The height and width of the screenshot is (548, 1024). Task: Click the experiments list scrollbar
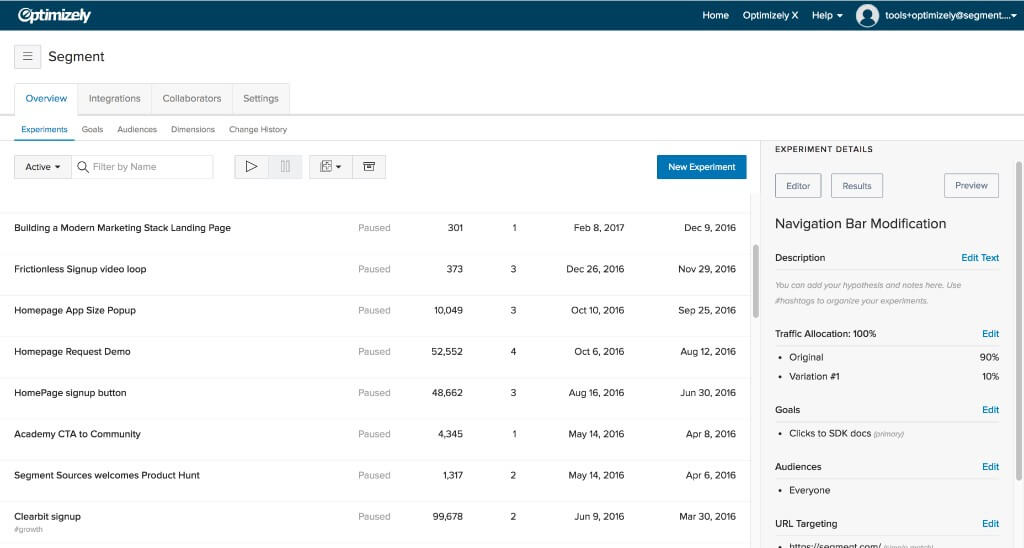pos(756,281)
